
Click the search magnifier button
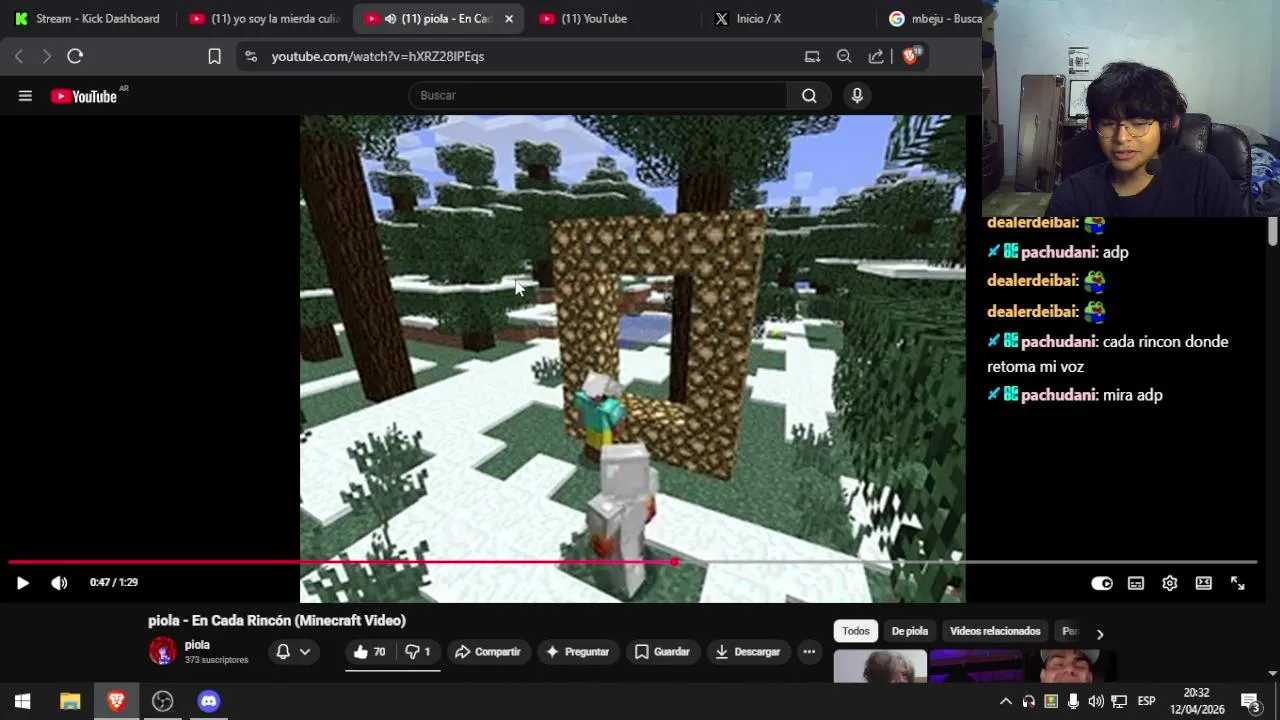coord(809,95)
